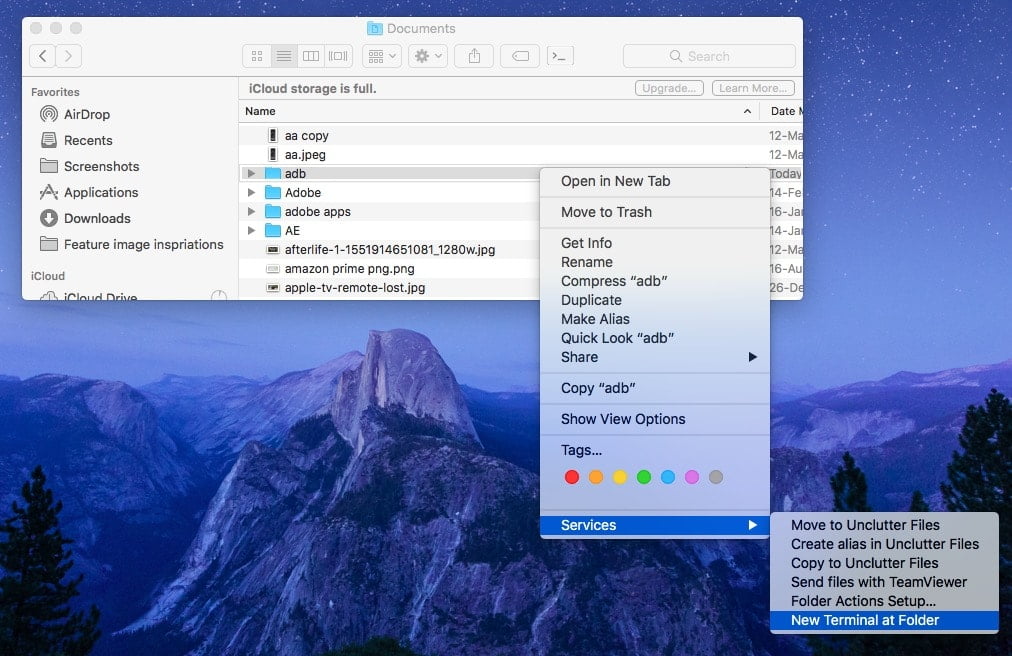Click the Upgrade button for iCloud storage

pyautogui.click(x=668, y=88)
